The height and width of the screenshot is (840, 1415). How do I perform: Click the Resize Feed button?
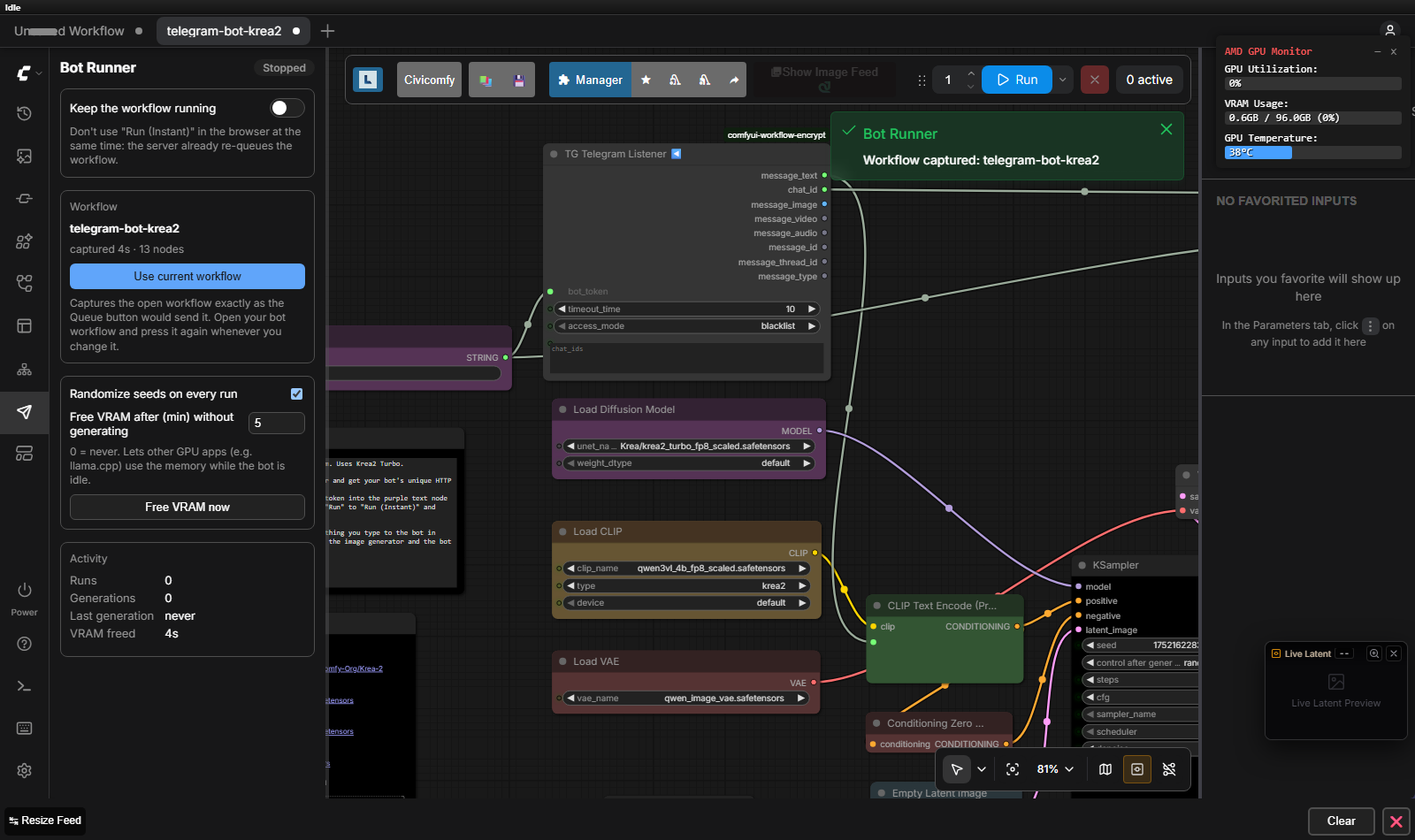[45, 821]
